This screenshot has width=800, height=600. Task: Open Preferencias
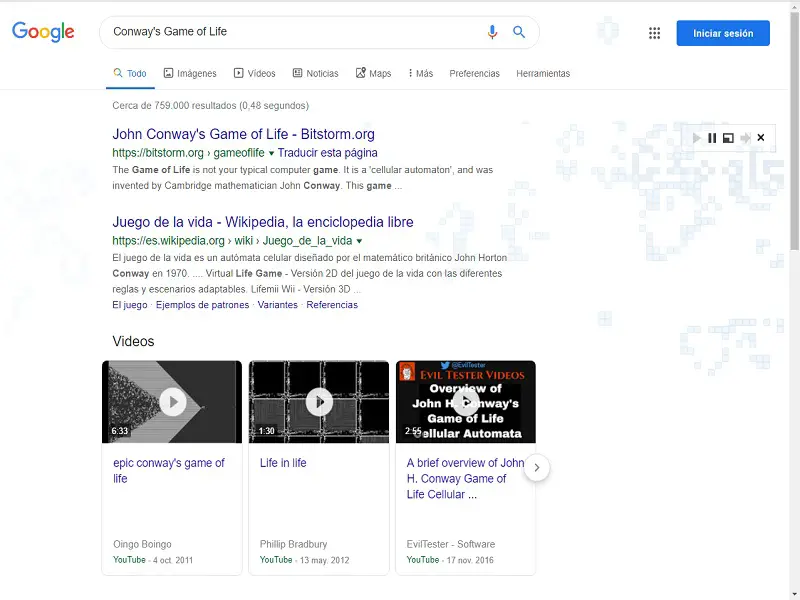pyautogui.click(x=474, y=73)
